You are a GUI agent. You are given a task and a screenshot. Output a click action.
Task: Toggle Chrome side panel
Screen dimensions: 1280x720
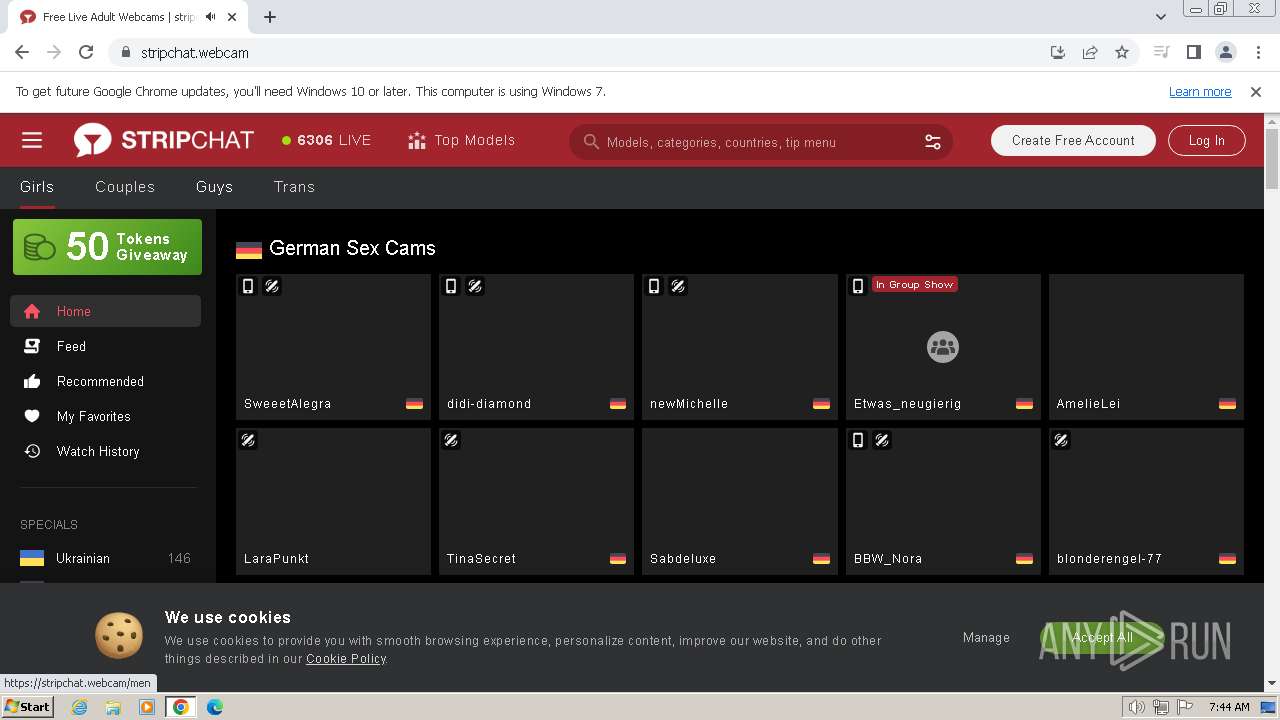click(x=1193, y=53)
